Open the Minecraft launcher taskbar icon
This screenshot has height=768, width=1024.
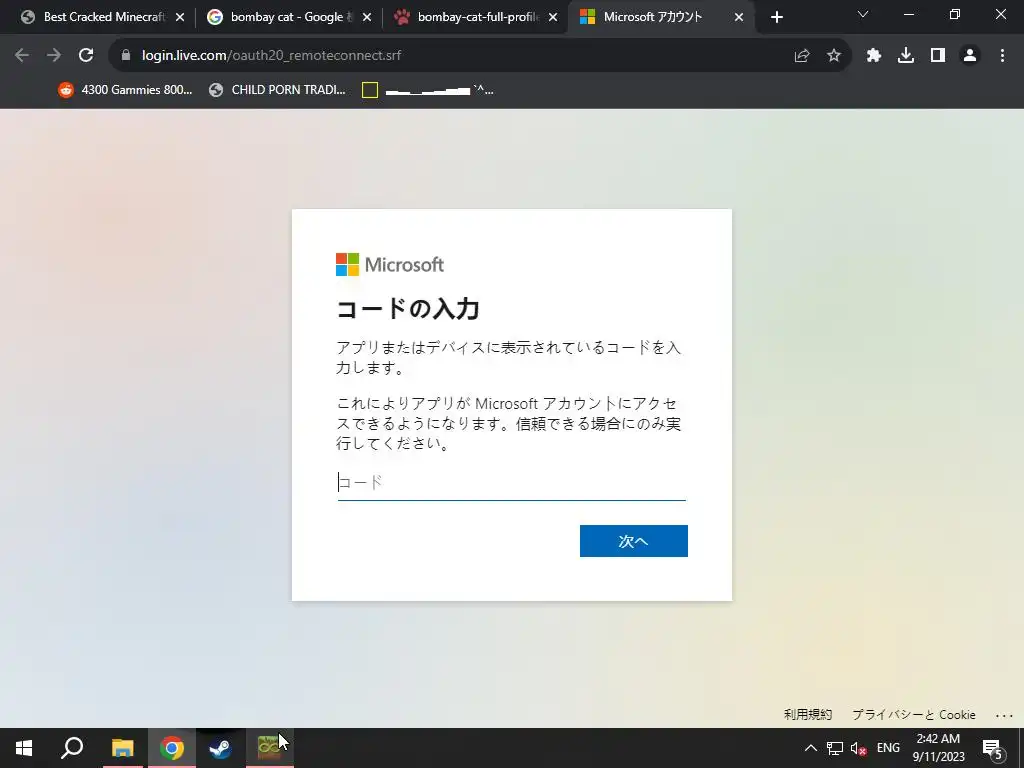click(269, 748)
